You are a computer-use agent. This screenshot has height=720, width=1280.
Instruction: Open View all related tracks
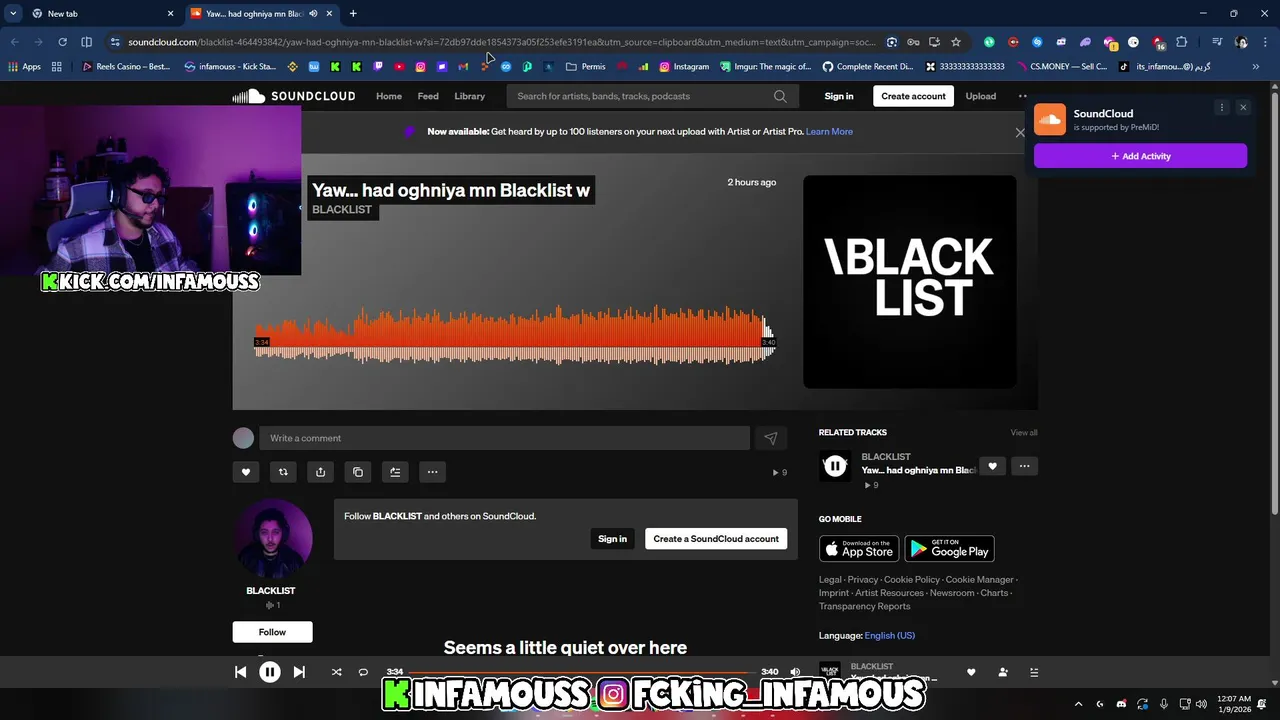(1023, 432)
